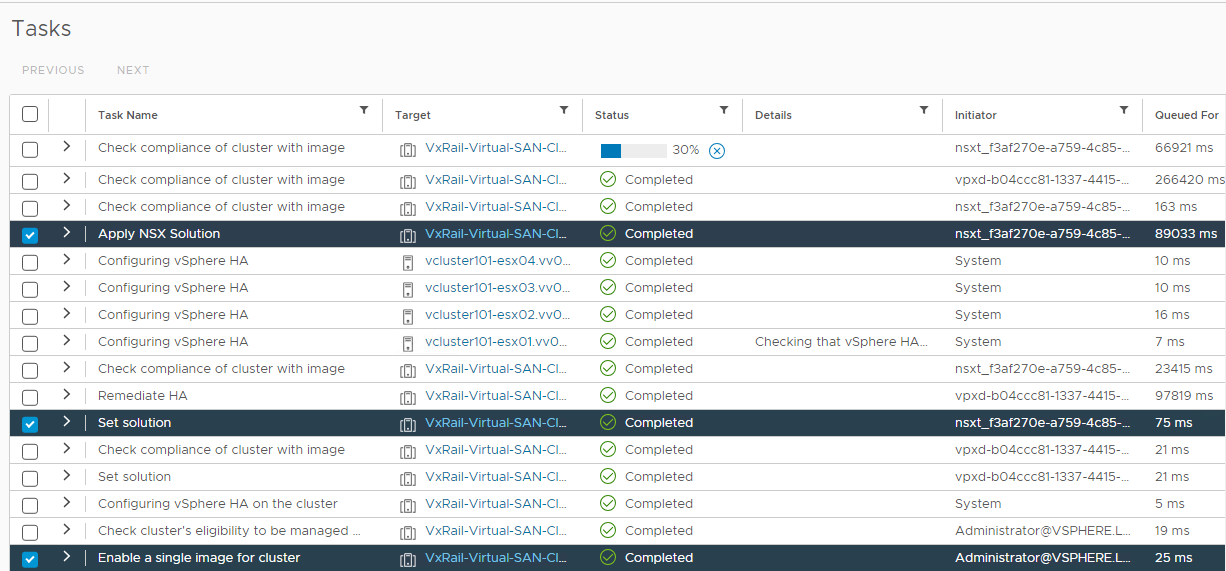Viewport: 1226px width, 571px height.
Task: Open vcluster101-esx04 host target link
Action: coord(497,260)
